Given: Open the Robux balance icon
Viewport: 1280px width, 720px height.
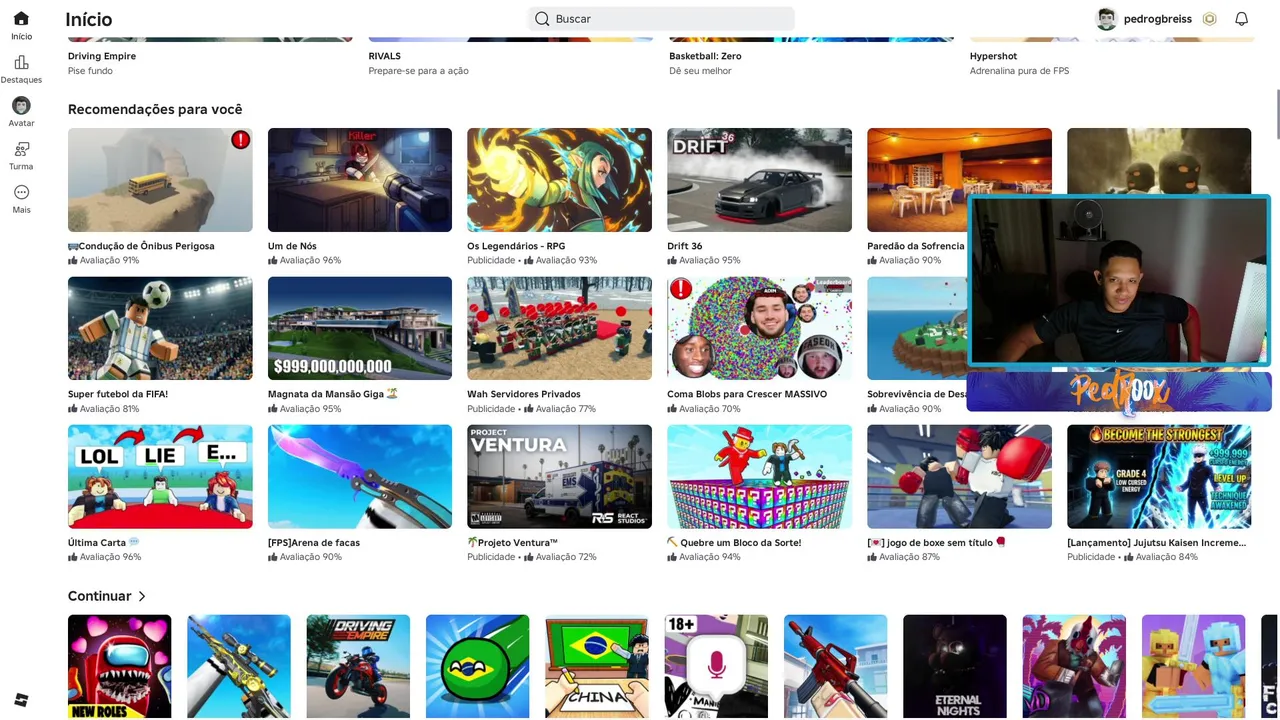Looking at the screenshot, I should point(1209,19).
